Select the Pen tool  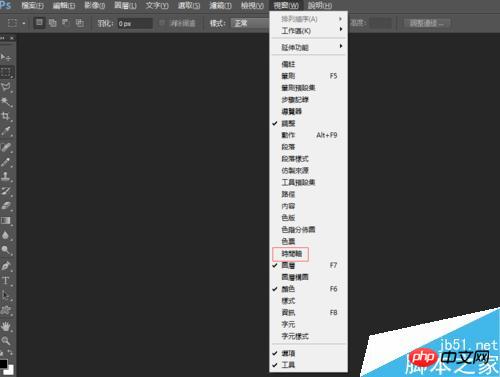coord(6,266)
